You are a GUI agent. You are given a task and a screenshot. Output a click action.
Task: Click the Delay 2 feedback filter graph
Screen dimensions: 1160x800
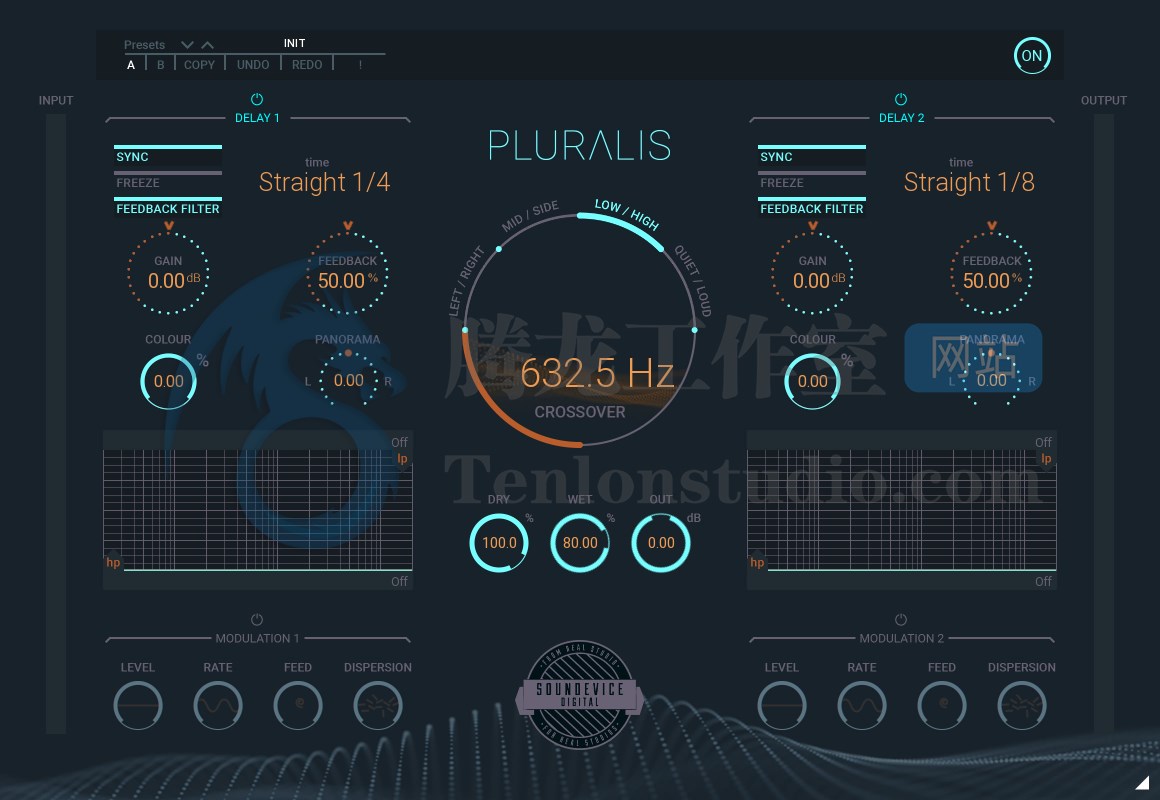click(x=902, y=510)
